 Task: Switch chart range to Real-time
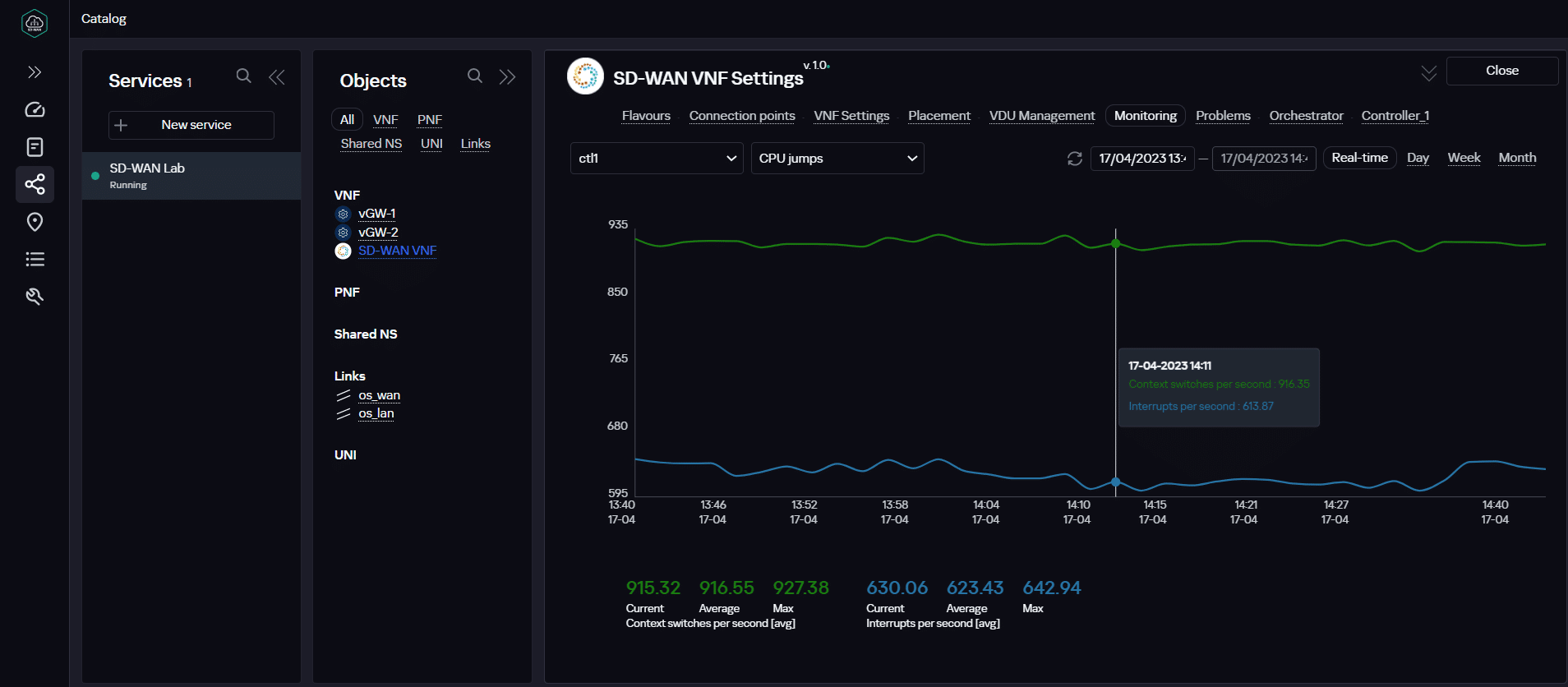(1359, 158)
